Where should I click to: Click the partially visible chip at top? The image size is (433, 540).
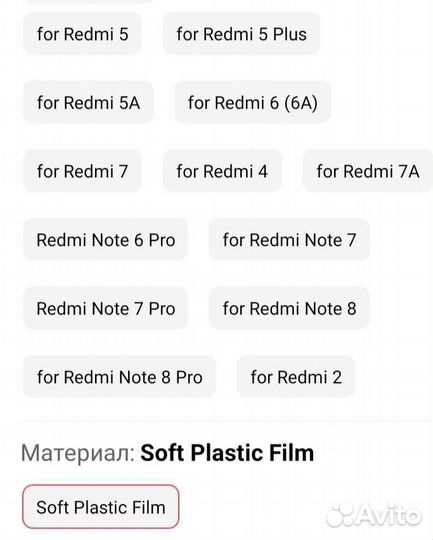(x=89, y=1)
